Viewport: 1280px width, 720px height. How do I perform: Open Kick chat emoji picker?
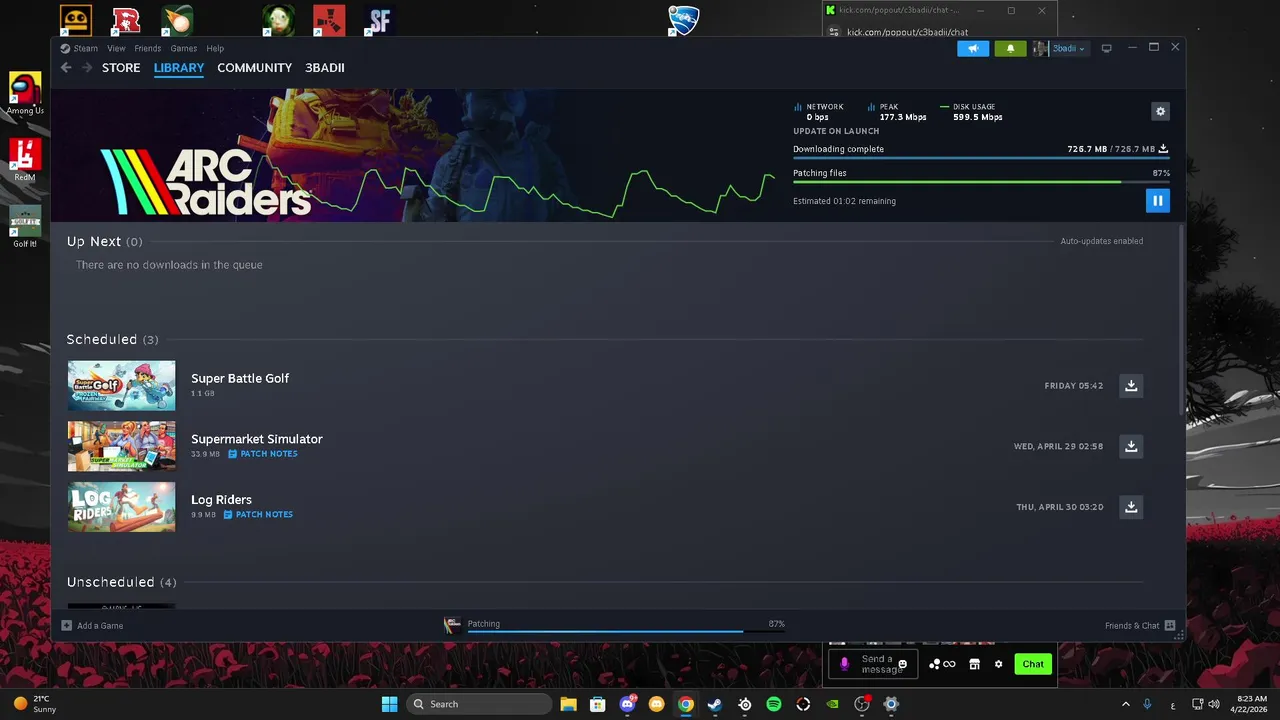[903, 664]
